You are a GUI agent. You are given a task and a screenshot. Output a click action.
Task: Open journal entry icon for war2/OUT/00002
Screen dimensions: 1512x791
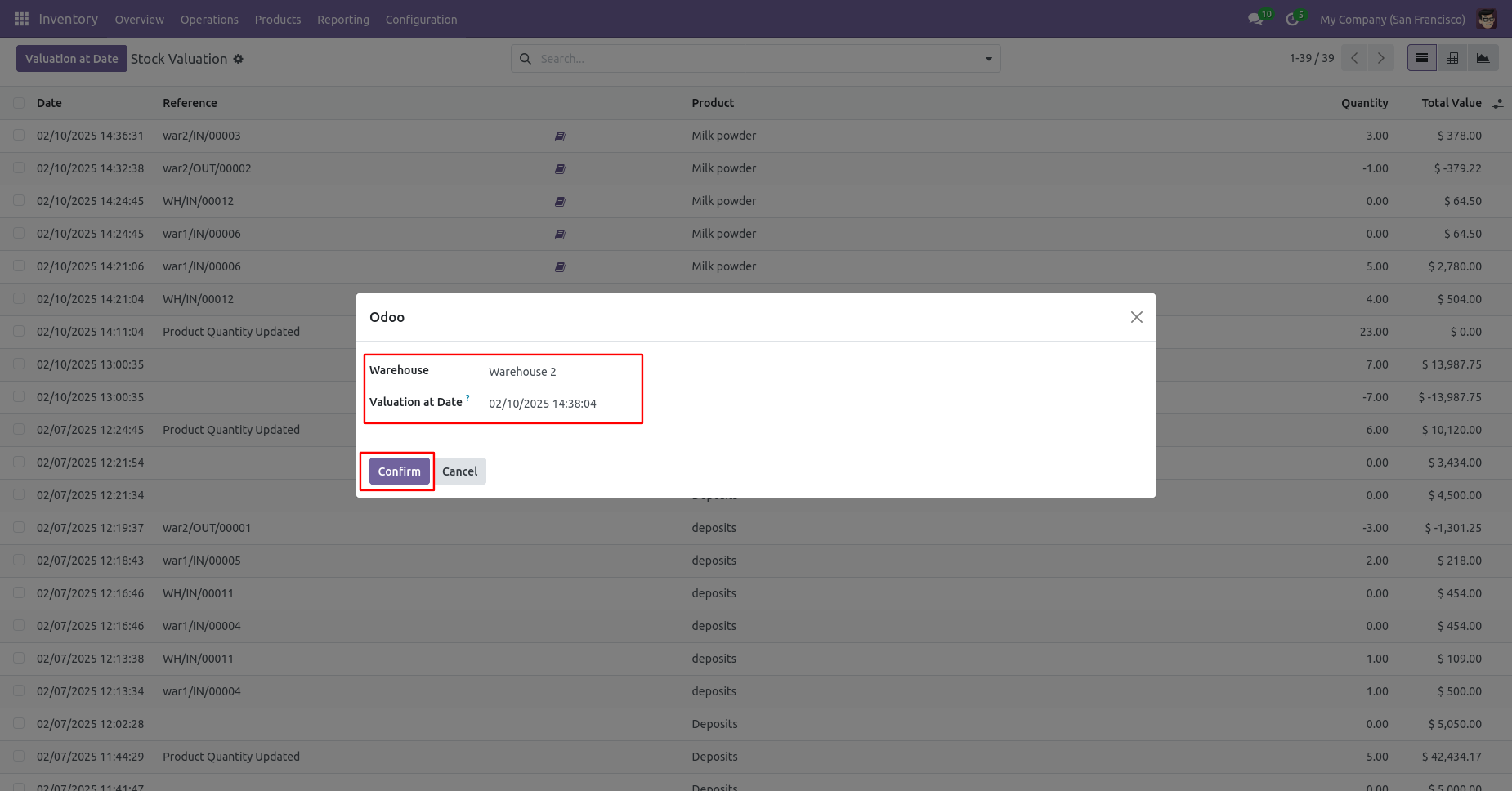(560, 169)
